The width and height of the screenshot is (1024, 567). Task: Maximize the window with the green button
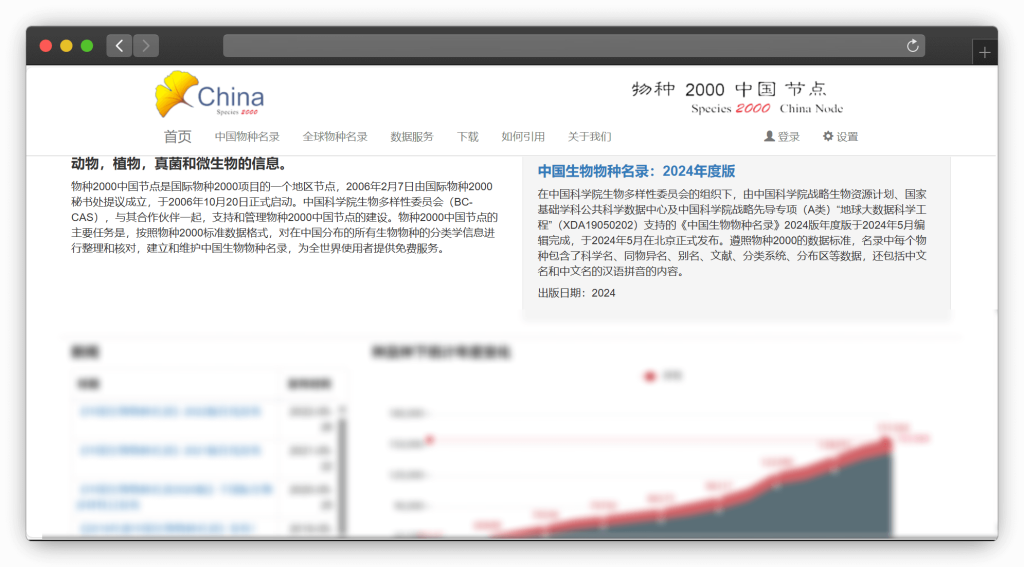point(87,46)
